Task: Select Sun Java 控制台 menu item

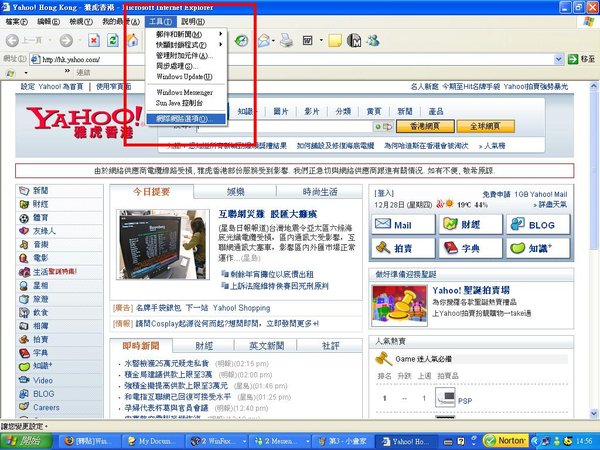Action: [x=186, y=103]
